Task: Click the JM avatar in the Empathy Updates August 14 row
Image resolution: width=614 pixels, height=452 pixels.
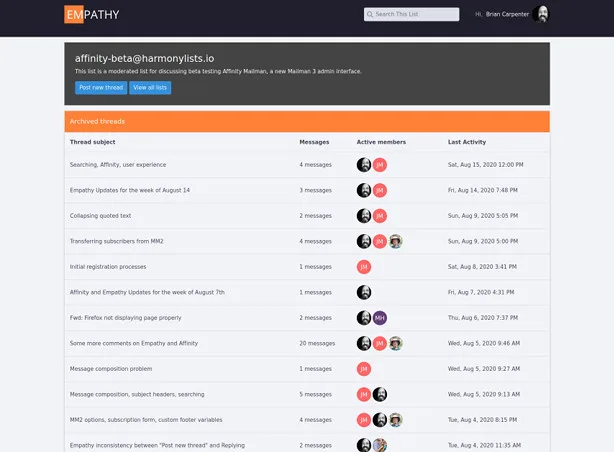Action: click(x=379, y=190)
